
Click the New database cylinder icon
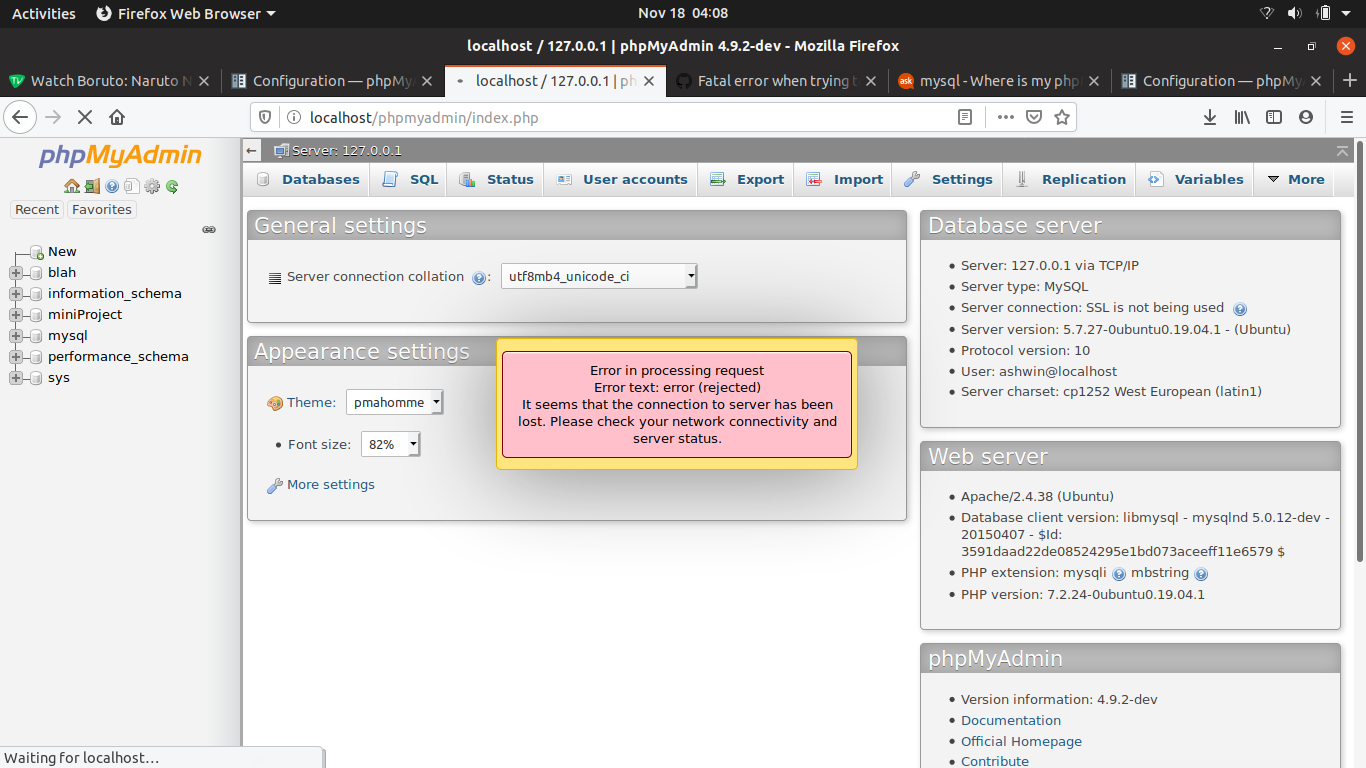37,252
